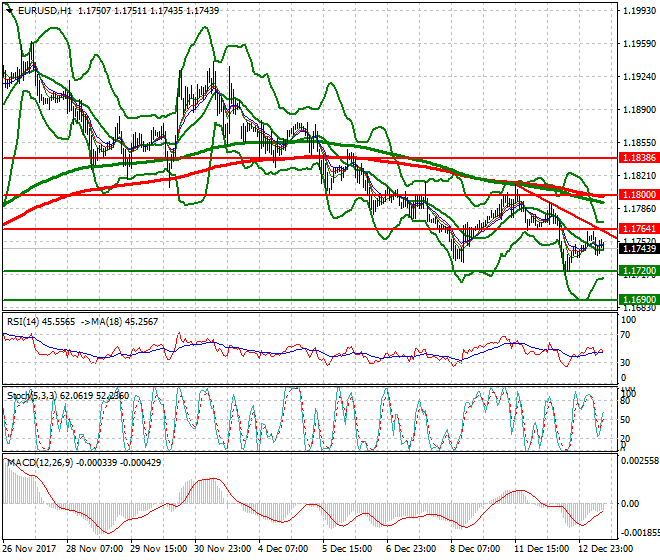
Task: Click the 4 Dec 07:00 time label
Action: pyautogui.click(x=283, y=549)
